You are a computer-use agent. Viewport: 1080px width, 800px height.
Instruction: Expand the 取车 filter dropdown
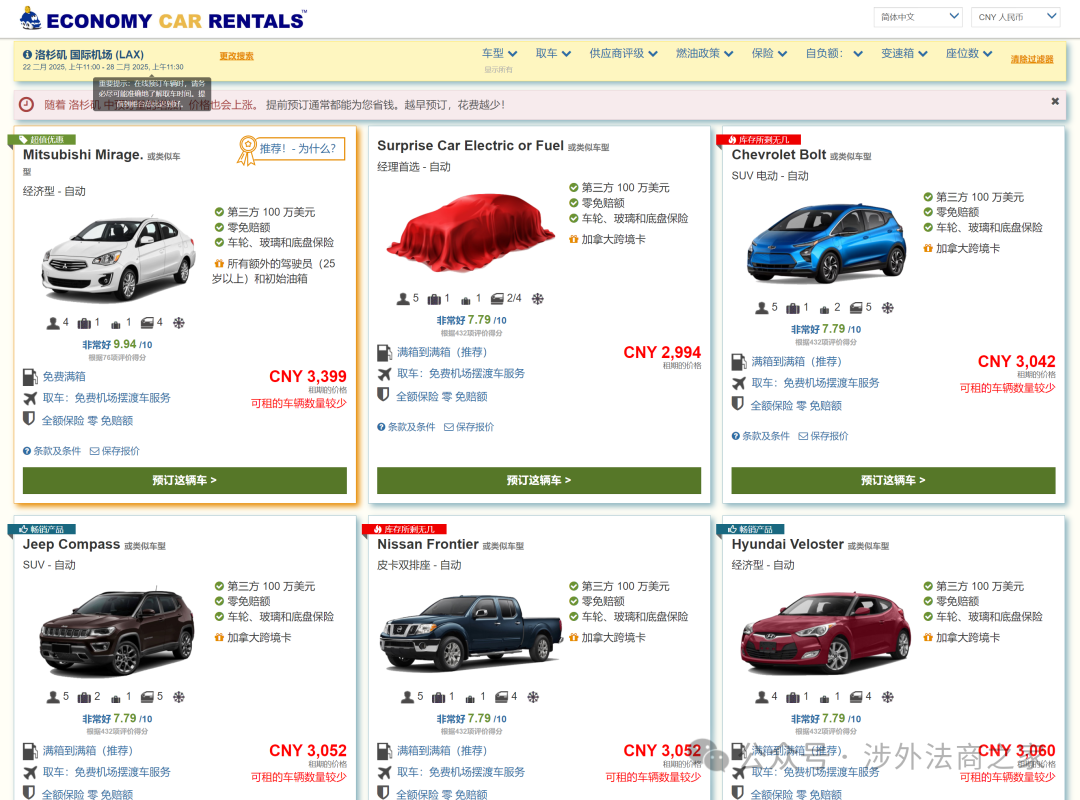pos(553,53)
